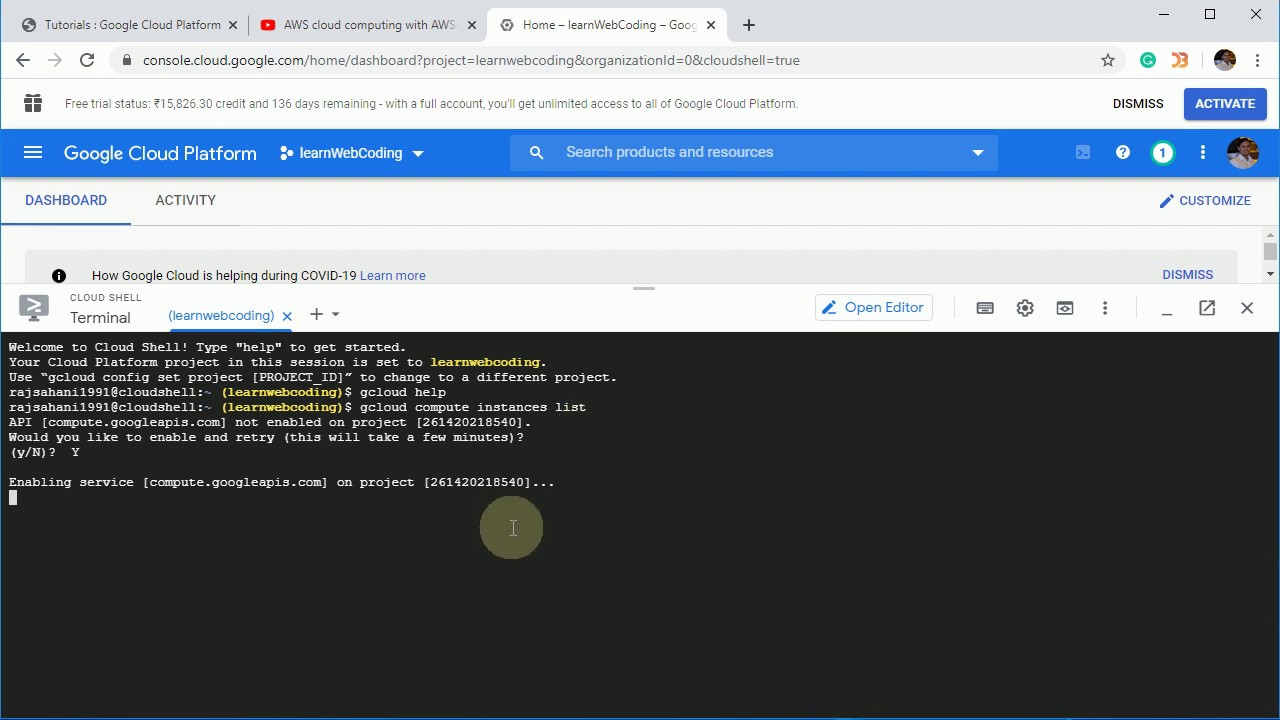Image resolution: width=1280 pixels, height=720 pixels.
Task: Click the 'gcloud compute instances list' command text
Action: click(473, 407)
